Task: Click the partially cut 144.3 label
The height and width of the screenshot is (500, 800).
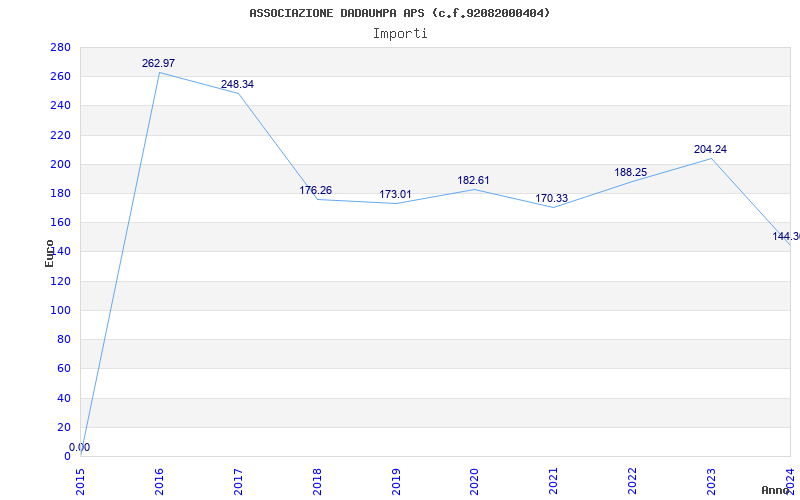Action: click(786, 236)
